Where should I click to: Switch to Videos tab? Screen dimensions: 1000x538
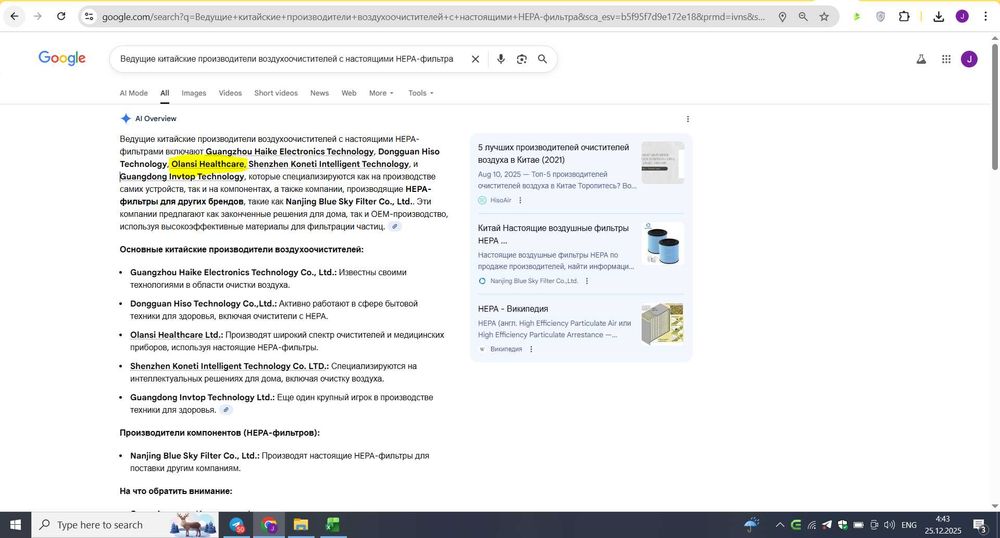tap(230, 93)
